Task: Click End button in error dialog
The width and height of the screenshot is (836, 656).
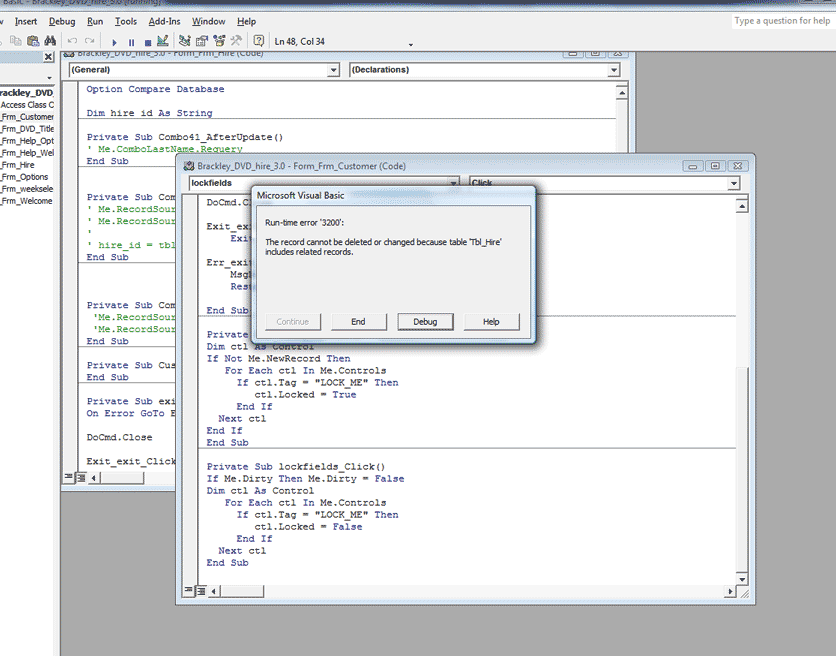Action: (x=358, y=321)
